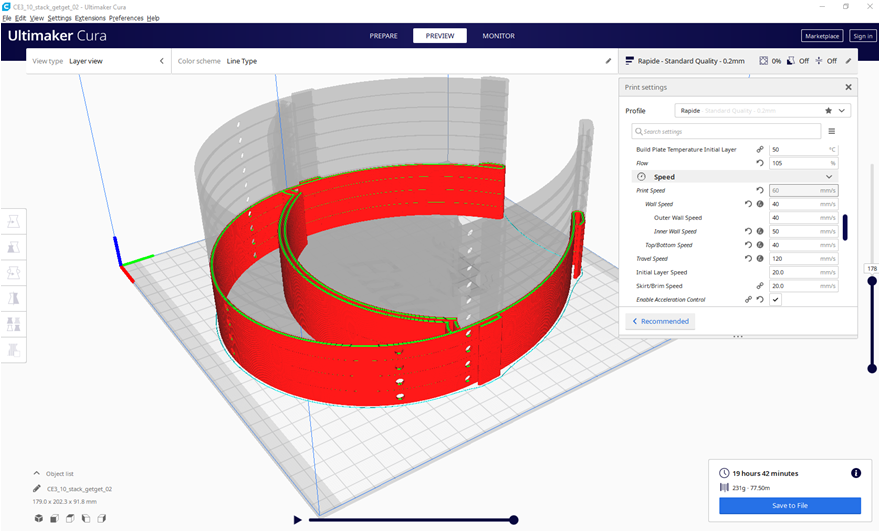Reset the Inner Wall Speed value
The width and height of the screenshot is (880, 532).
coord(748,231)
